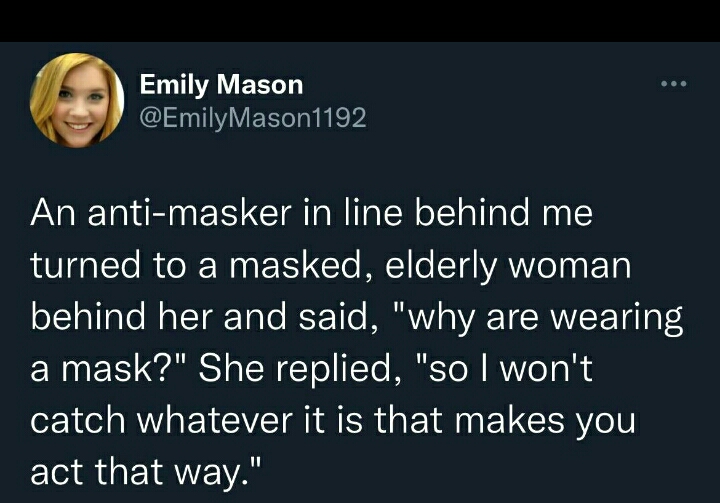The height and width of the screenshot is (503, 720).
Task: Click the word "Mason" in the display name
Action: click(263, 84)
